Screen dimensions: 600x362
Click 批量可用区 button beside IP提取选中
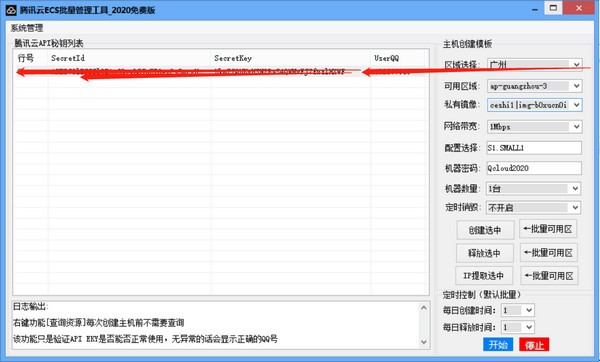pos(549,276)
